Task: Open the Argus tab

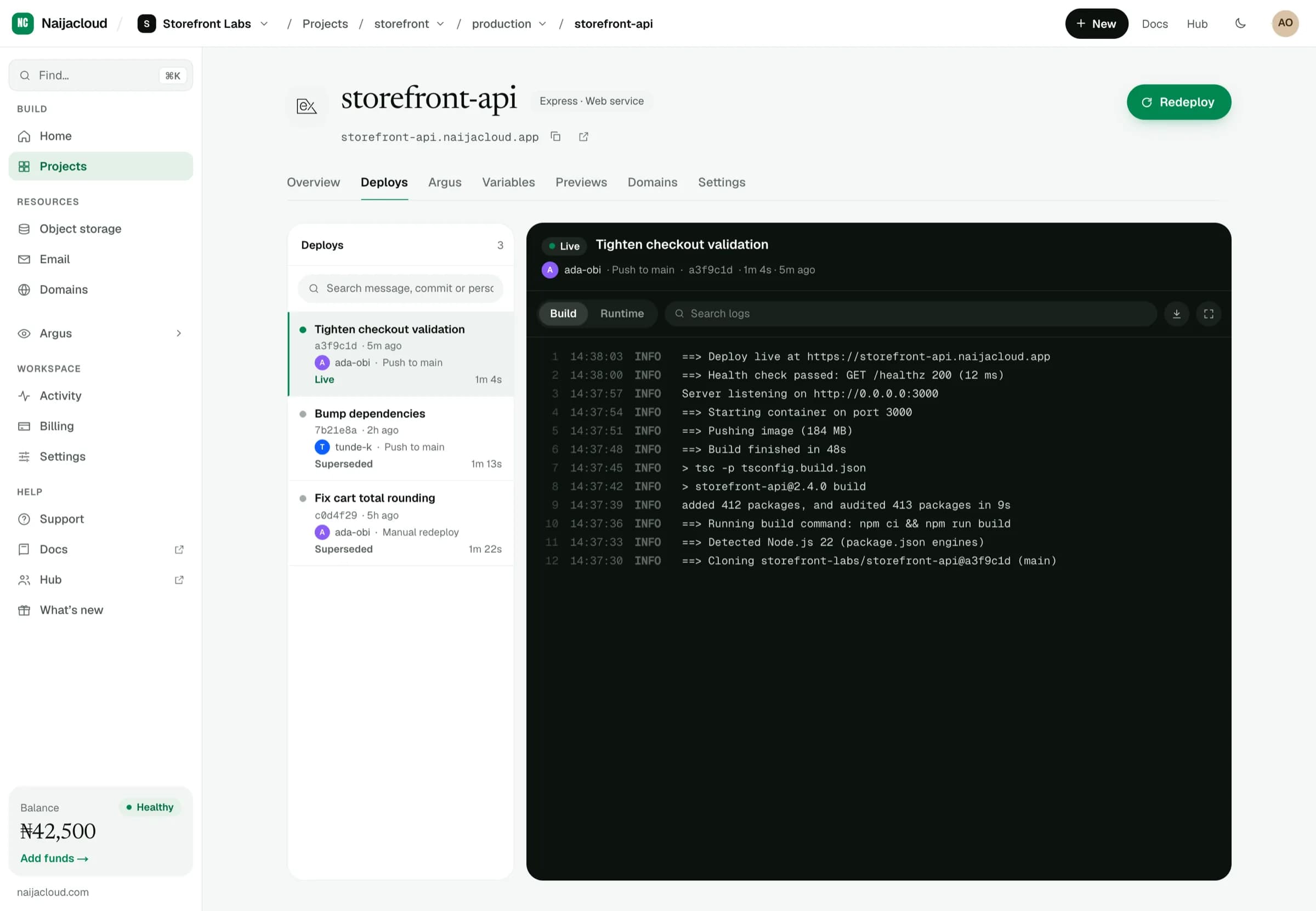Action: [x=445, y=182]
